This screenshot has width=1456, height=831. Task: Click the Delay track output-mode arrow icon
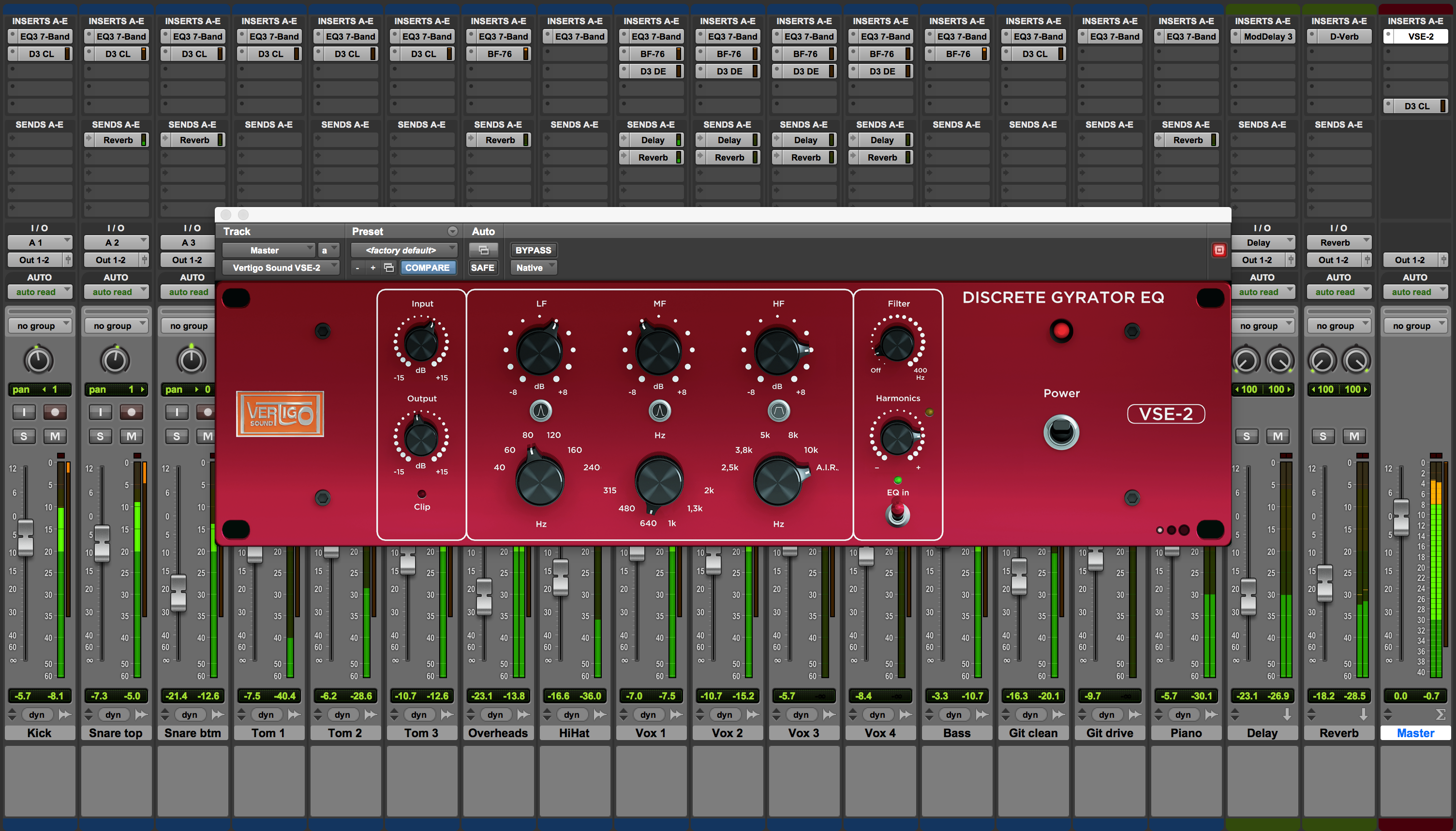pyautogui.click(x=1287, y=714)
